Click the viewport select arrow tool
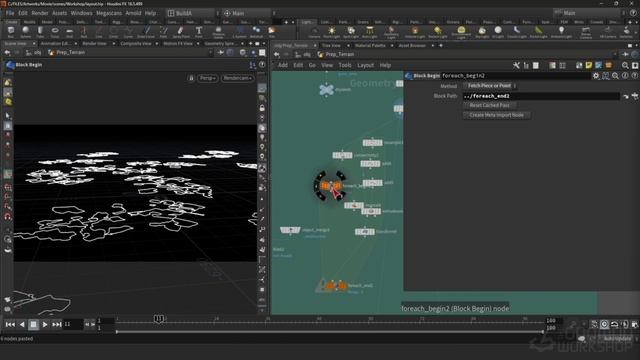This screenshot has height=360, width=640. tap(8, 116)
